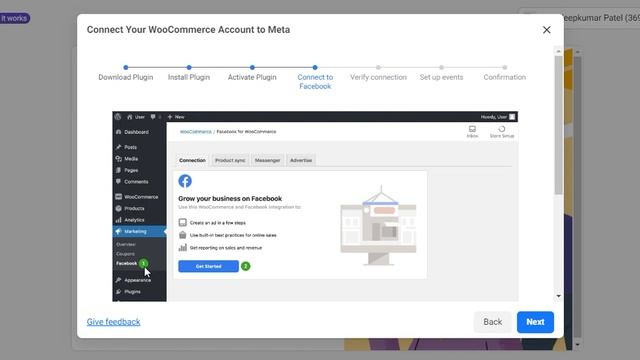Click the Back button
The image size is (640, 360).
coord(493,322)
